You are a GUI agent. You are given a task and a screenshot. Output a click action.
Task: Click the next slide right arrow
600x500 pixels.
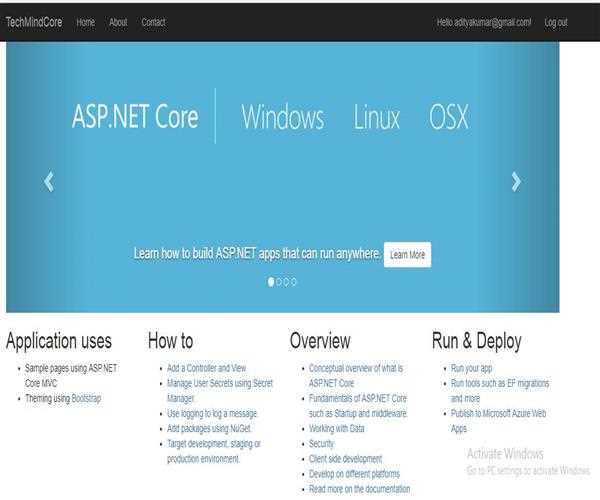point(516,181)
